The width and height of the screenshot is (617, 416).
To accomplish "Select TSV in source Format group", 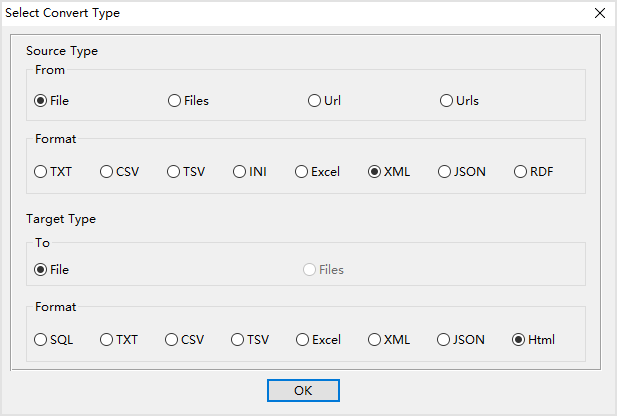I will (x=186, y=172).
